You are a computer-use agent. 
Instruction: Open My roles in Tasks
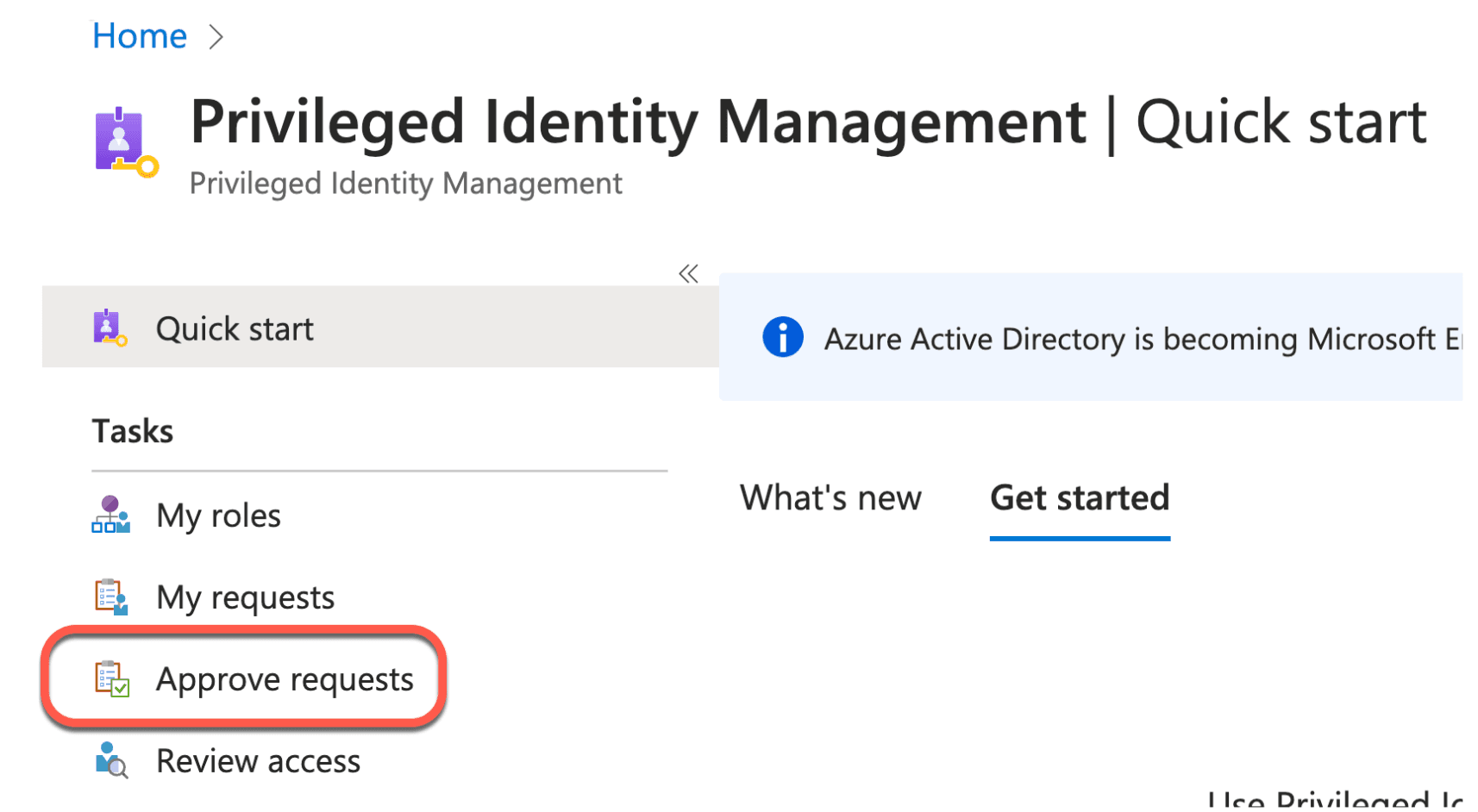click(x=218, y=515)
